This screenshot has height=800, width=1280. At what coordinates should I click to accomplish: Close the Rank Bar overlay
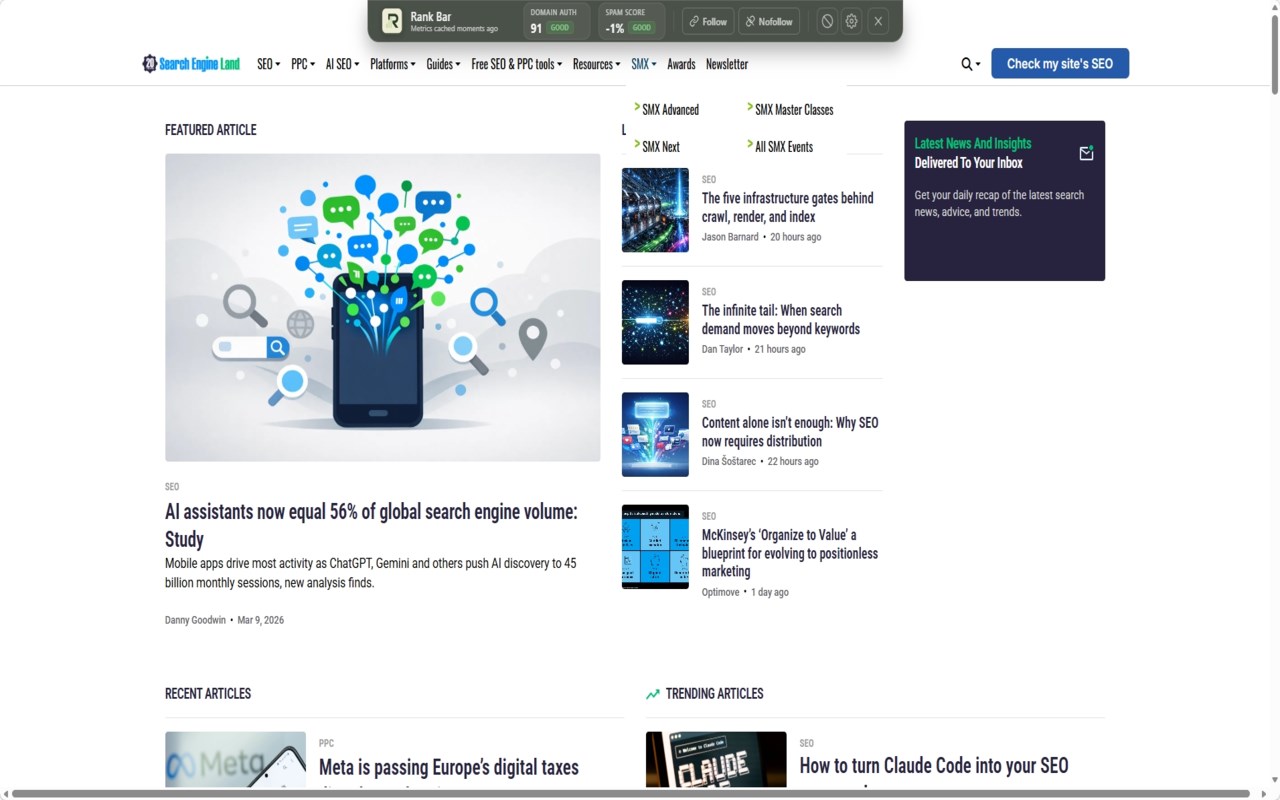coord(878,21)
